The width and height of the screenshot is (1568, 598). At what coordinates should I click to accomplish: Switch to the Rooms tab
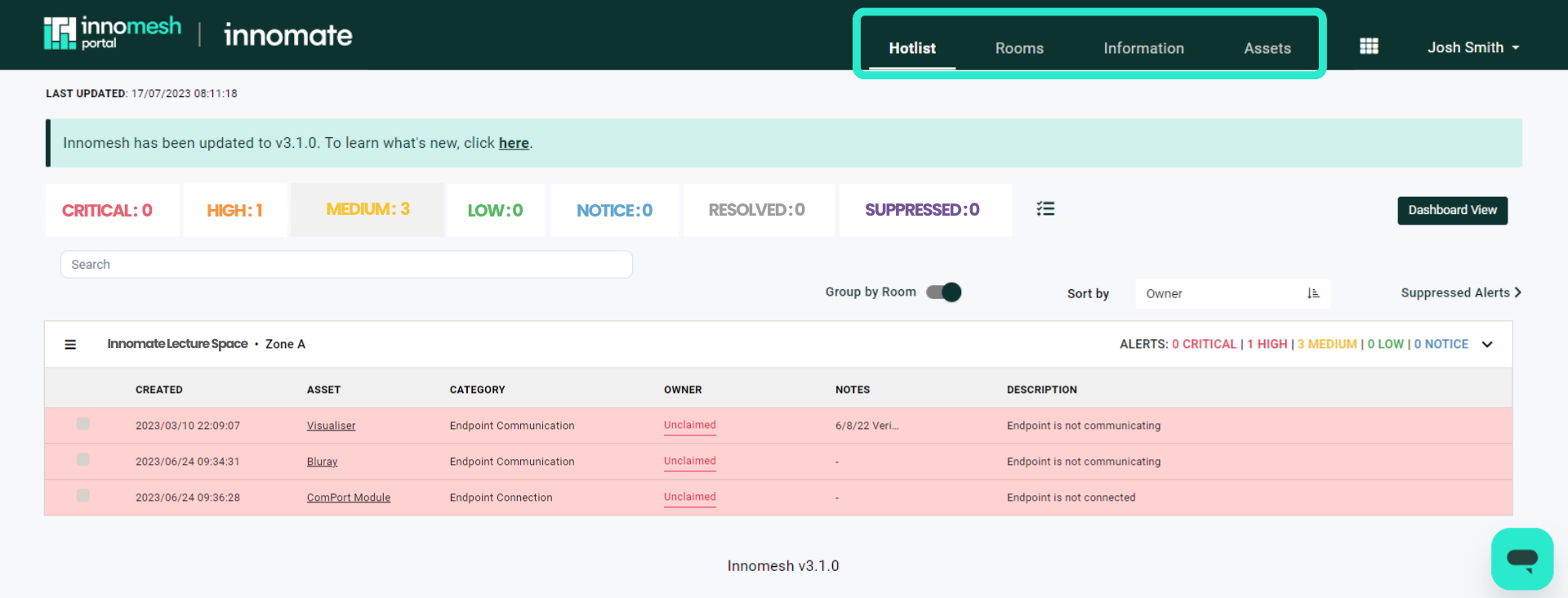coord(1019,48)
